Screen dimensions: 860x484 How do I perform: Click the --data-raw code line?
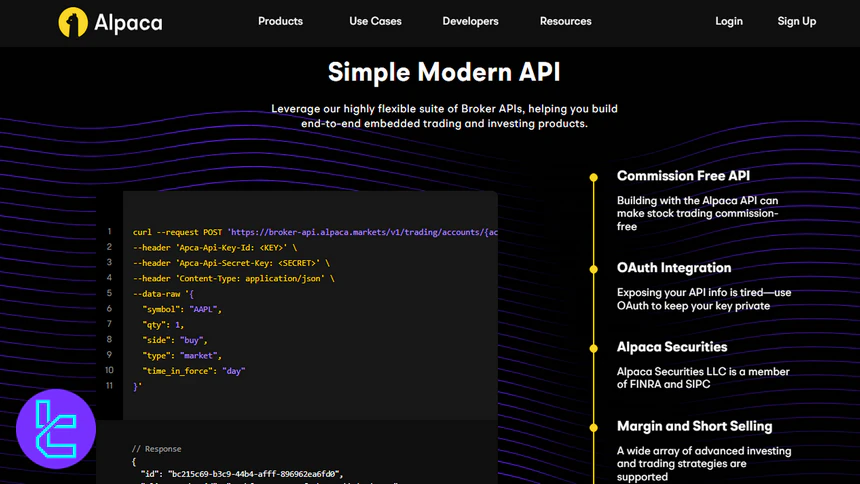point(163,294)
